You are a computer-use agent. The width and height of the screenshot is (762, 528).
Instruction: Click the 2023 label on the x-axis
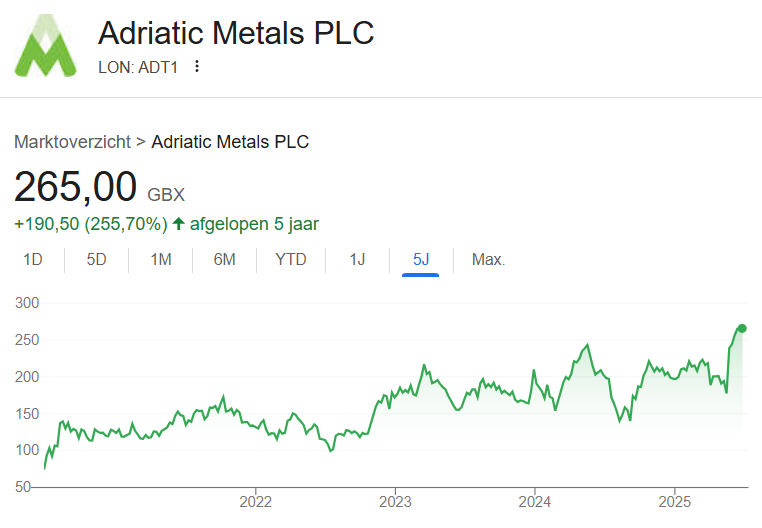tap(395, 501)
